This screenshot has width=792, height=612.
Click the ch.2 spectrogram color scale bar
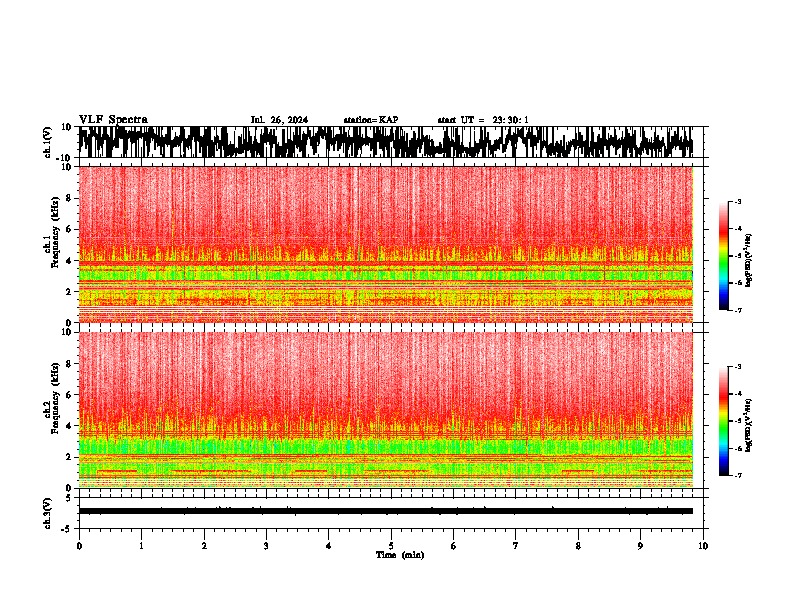point(723,421)
